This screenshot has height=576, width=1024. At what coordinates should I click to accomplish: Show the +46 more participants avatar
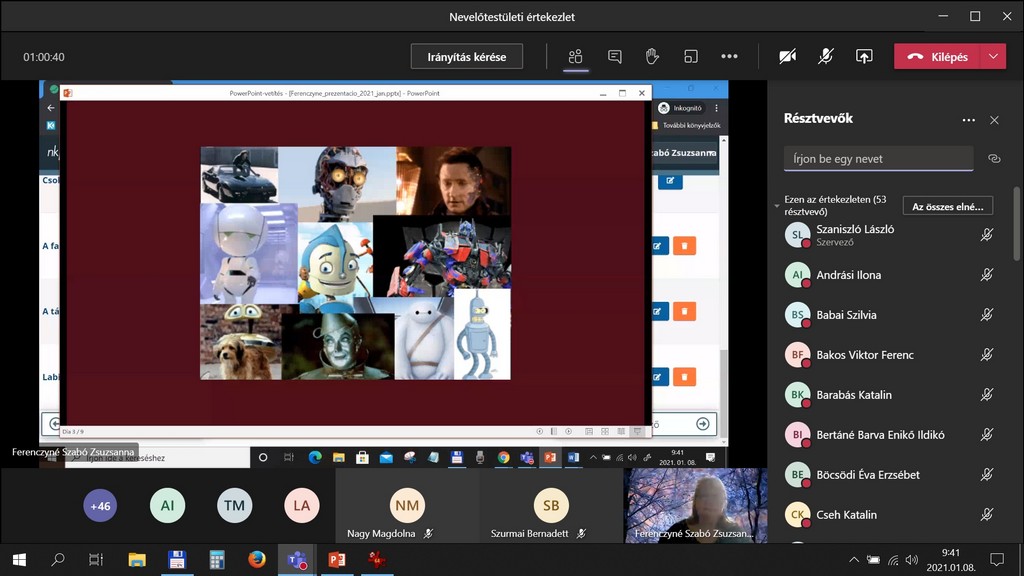[100, 505]
